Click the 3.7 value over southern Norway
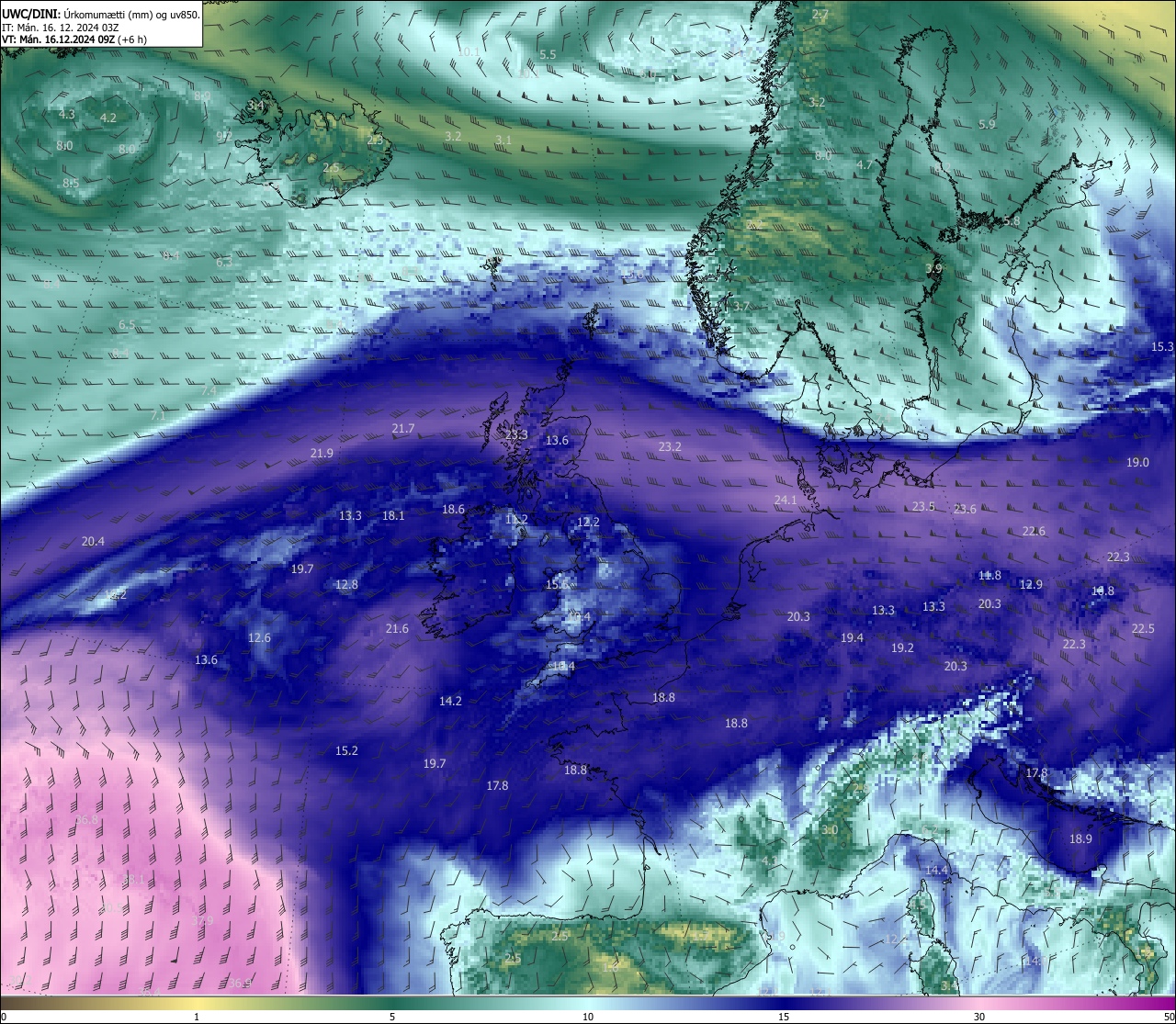This screenshot has height=1024, width=1176. point(741,307)
